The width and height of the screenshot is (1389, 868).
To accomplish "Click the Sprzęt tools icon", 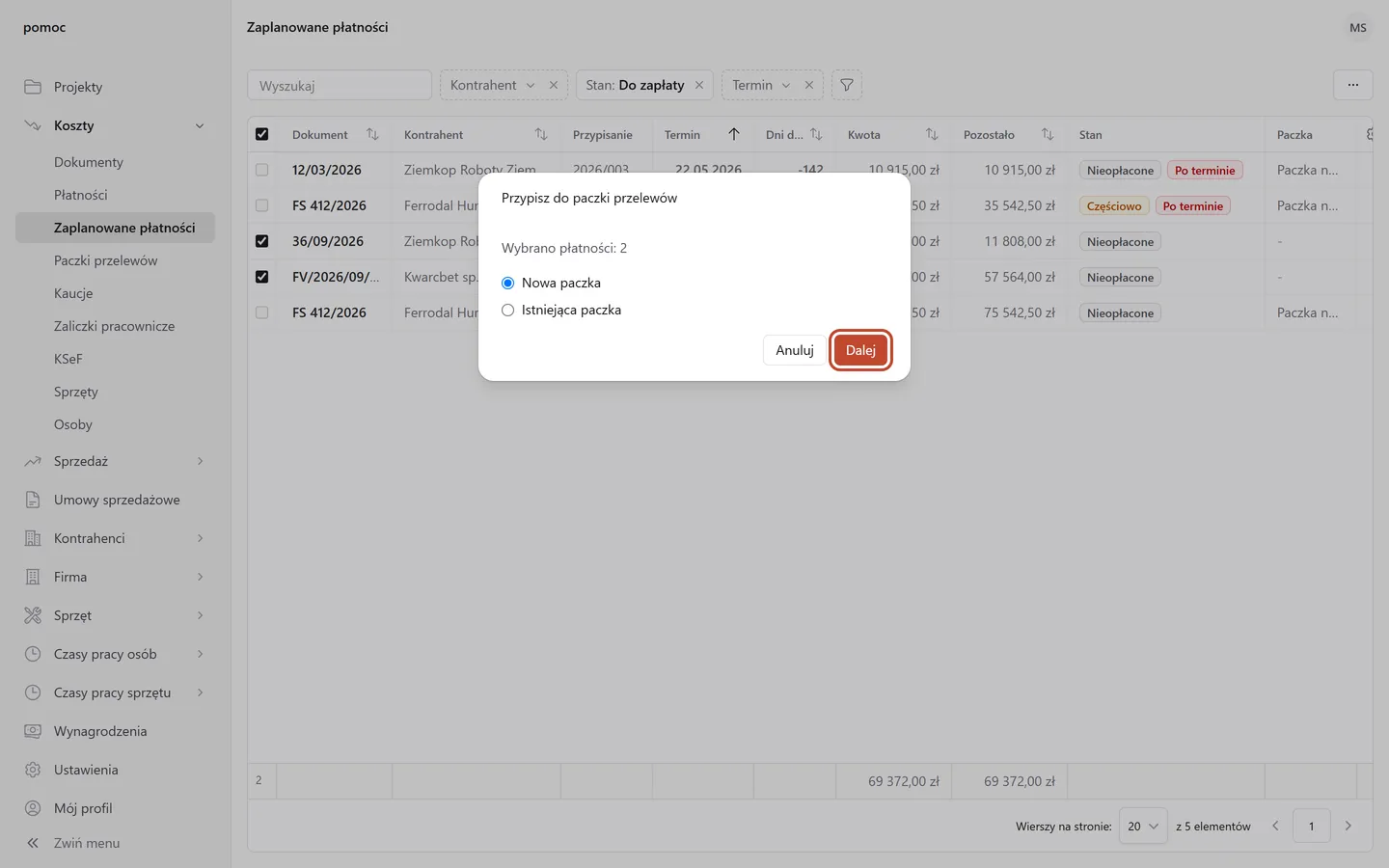I will (33, 615).
